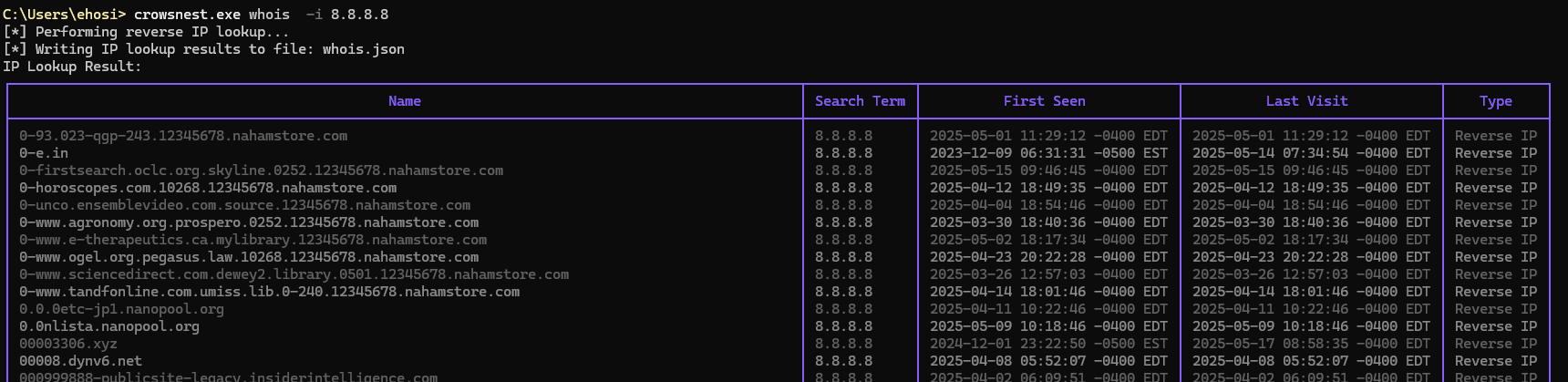Select Last Visit 2025-04-23 20:22:28 in ogel row
The height and width of the screenshot is (382, 1568).
click(x=1311, y=257)
